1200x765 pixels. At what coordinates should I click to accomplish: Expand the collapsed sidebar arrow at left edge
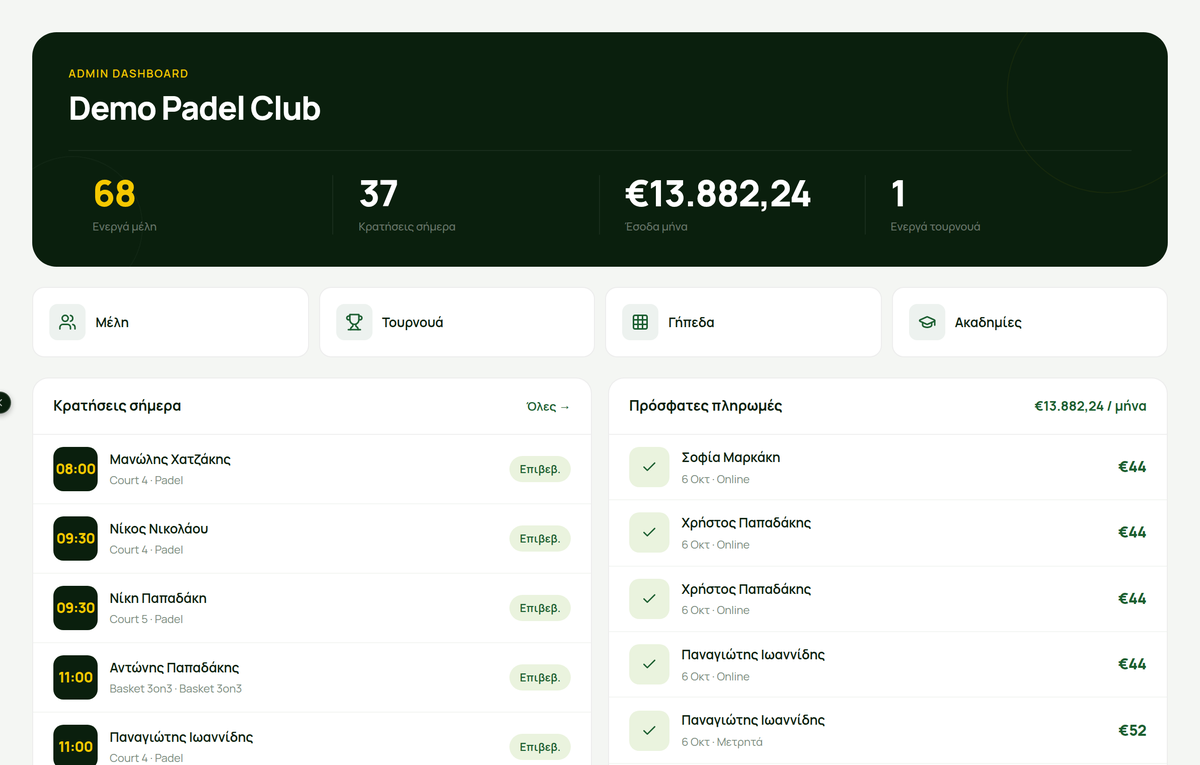click(x=3, y=402)
